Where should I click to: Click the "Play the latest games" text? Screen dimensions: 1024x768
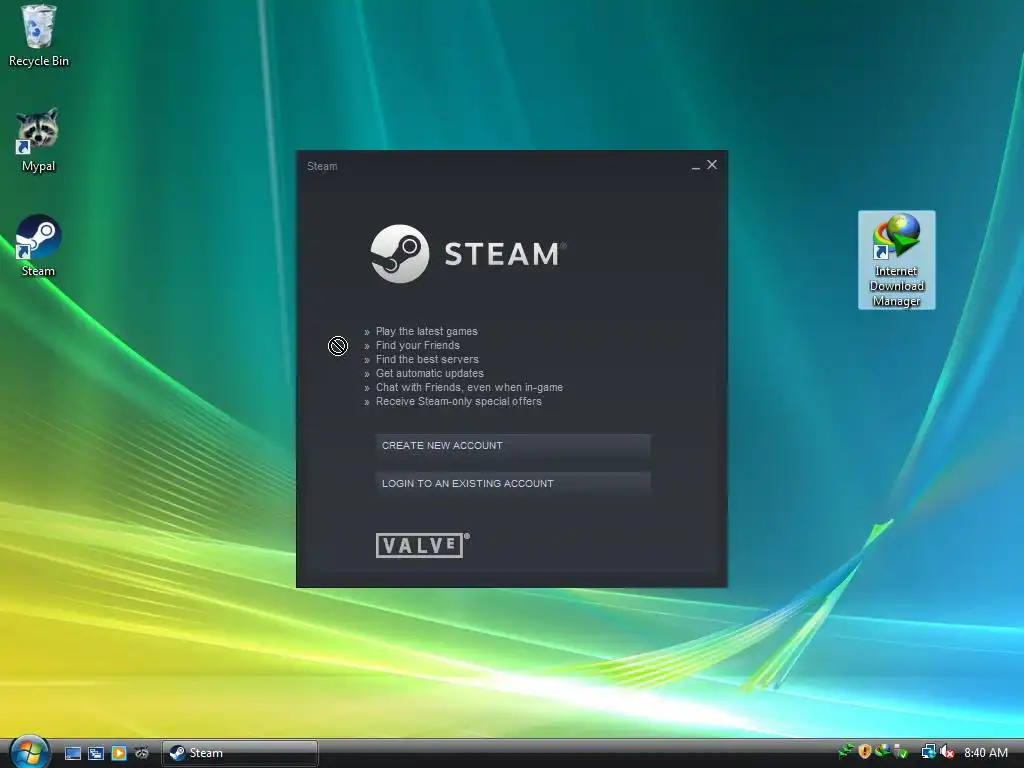click(426, 331)
